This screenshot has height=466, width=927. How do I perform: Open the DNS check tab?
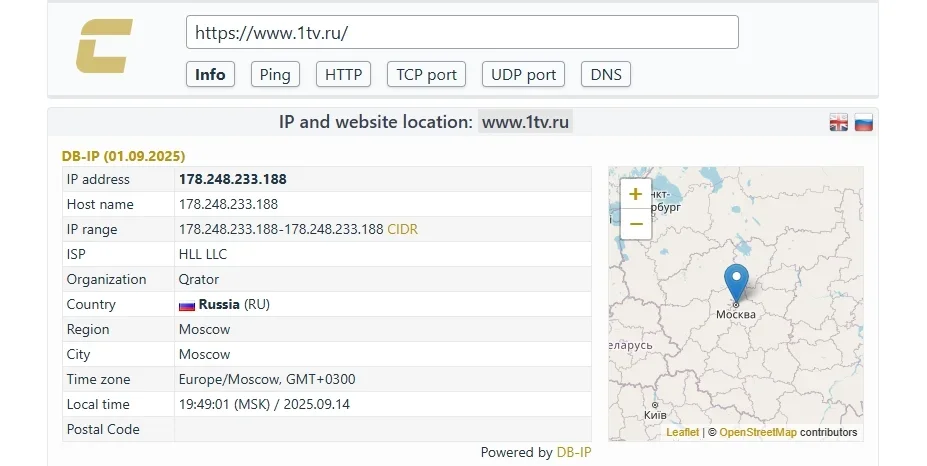tap(606, 75)
